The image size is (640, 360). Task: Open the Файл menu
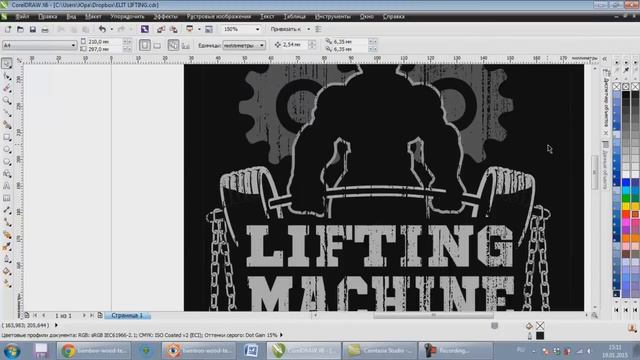click(22, 16)
